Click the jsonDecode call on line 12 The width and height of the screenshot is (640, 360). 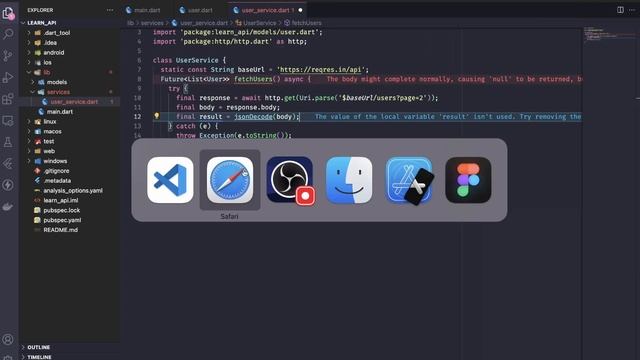coord(253,117)
